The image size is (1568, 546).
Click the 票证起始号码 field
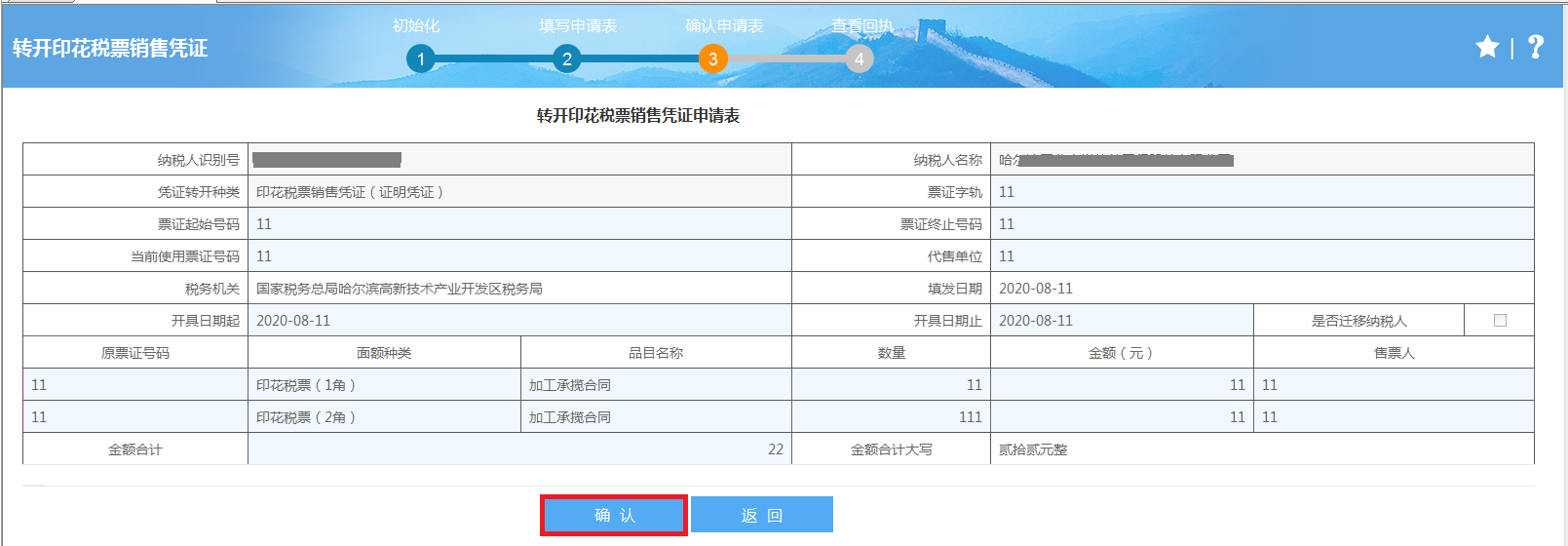(519, 224)
